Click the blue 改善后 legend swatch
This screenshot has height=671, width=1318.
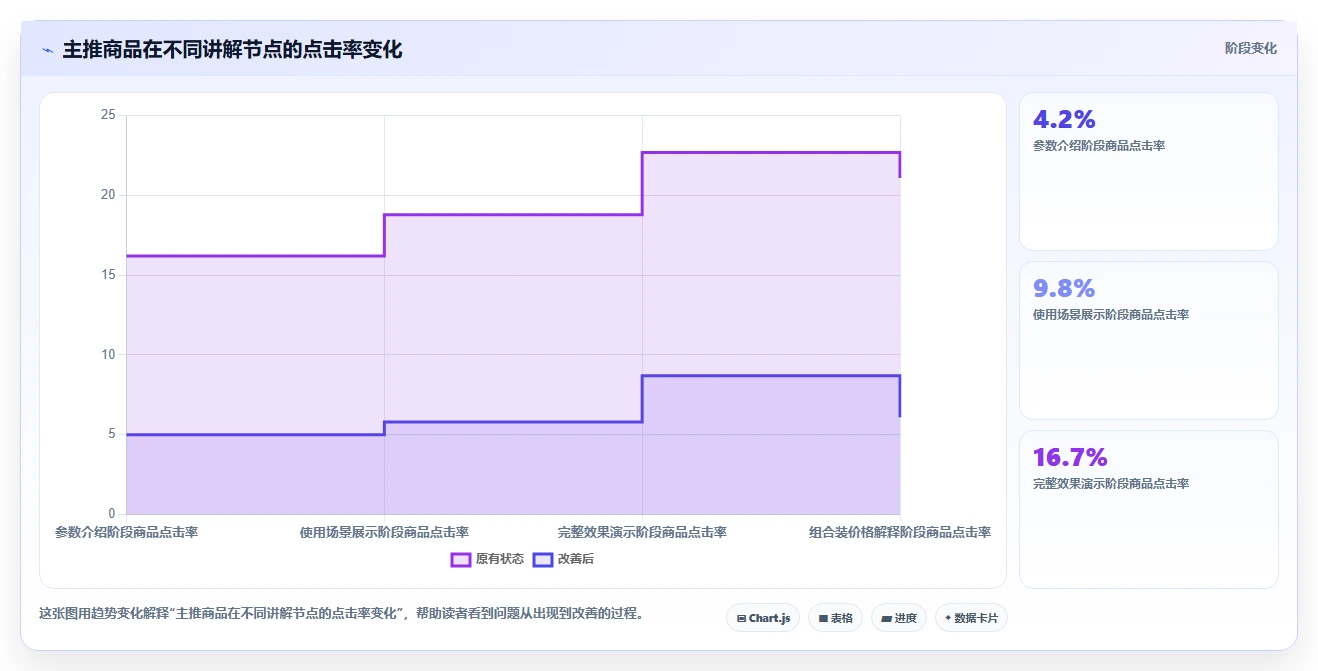542,559
